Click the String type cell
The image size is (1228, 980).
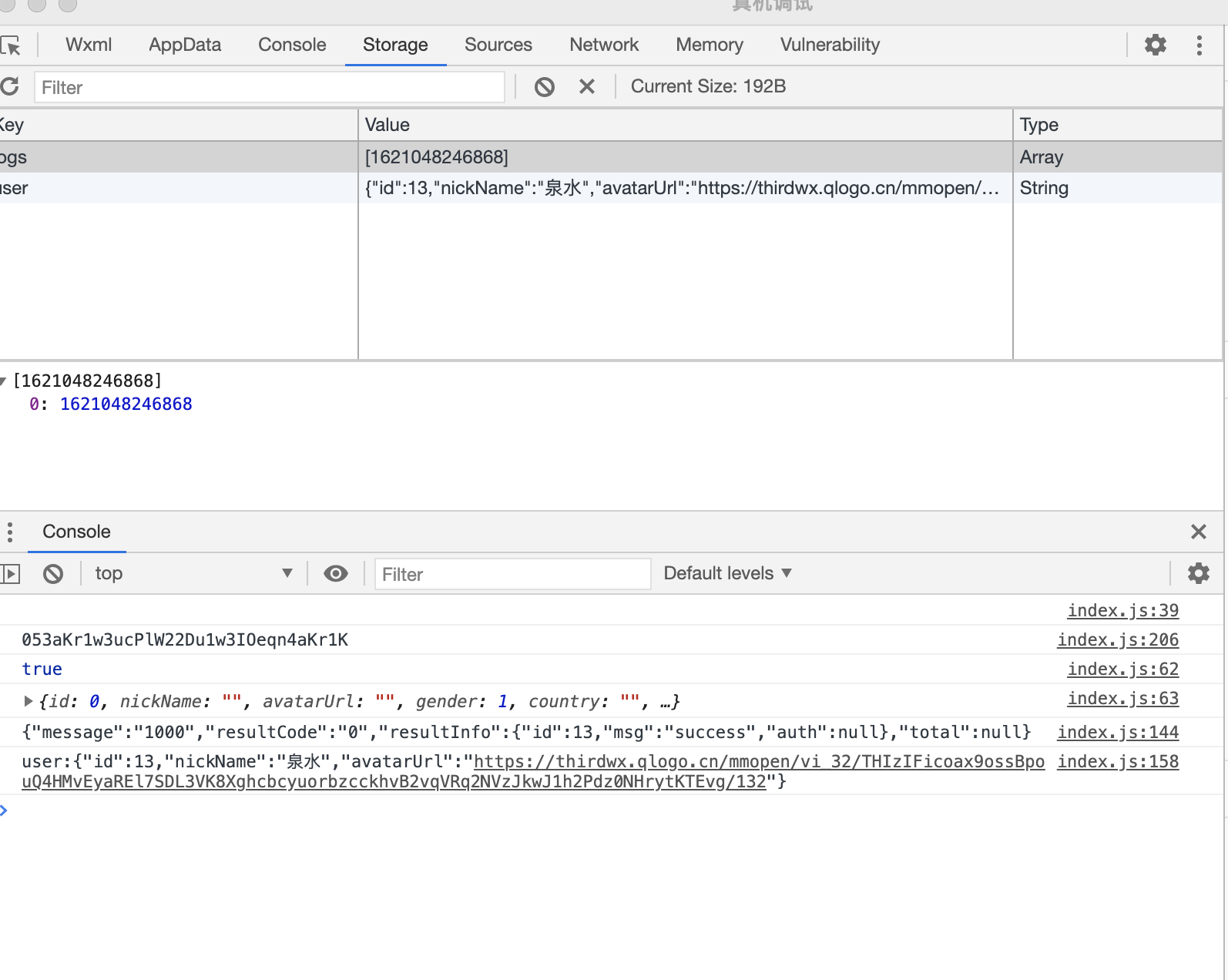1118,188
